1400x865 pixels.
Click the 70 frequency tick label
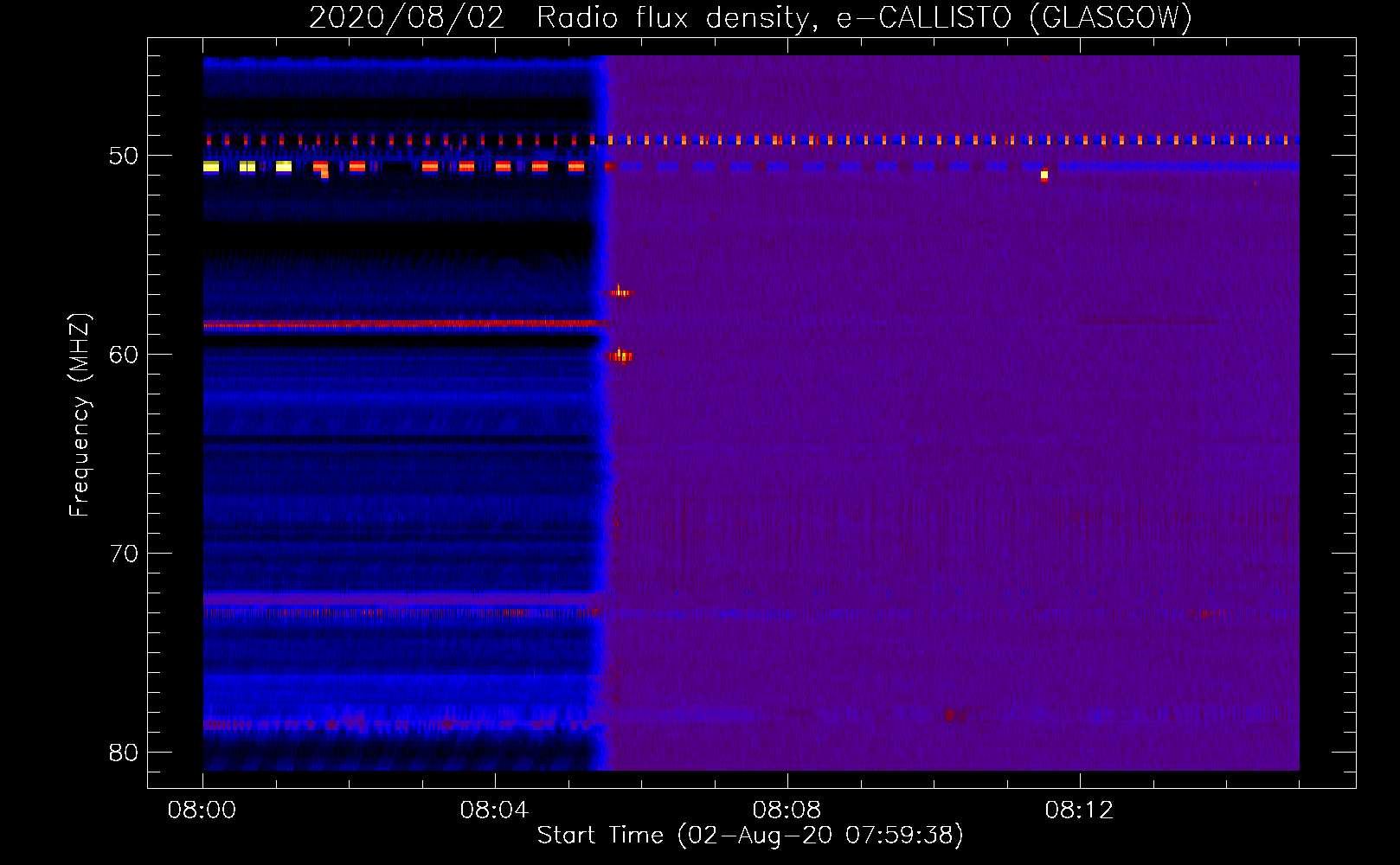pyautogui.click(x=124, y=554)
